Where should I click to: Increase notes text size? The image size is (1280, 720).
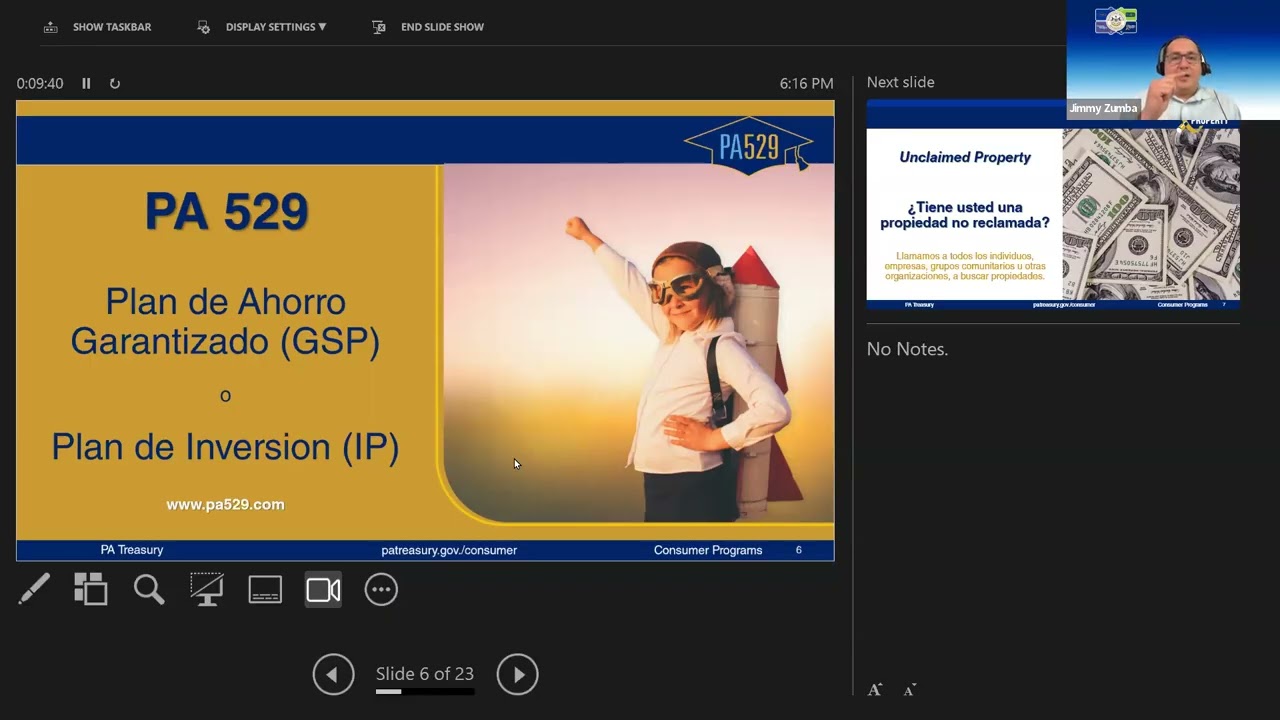(x=875, y=690)
